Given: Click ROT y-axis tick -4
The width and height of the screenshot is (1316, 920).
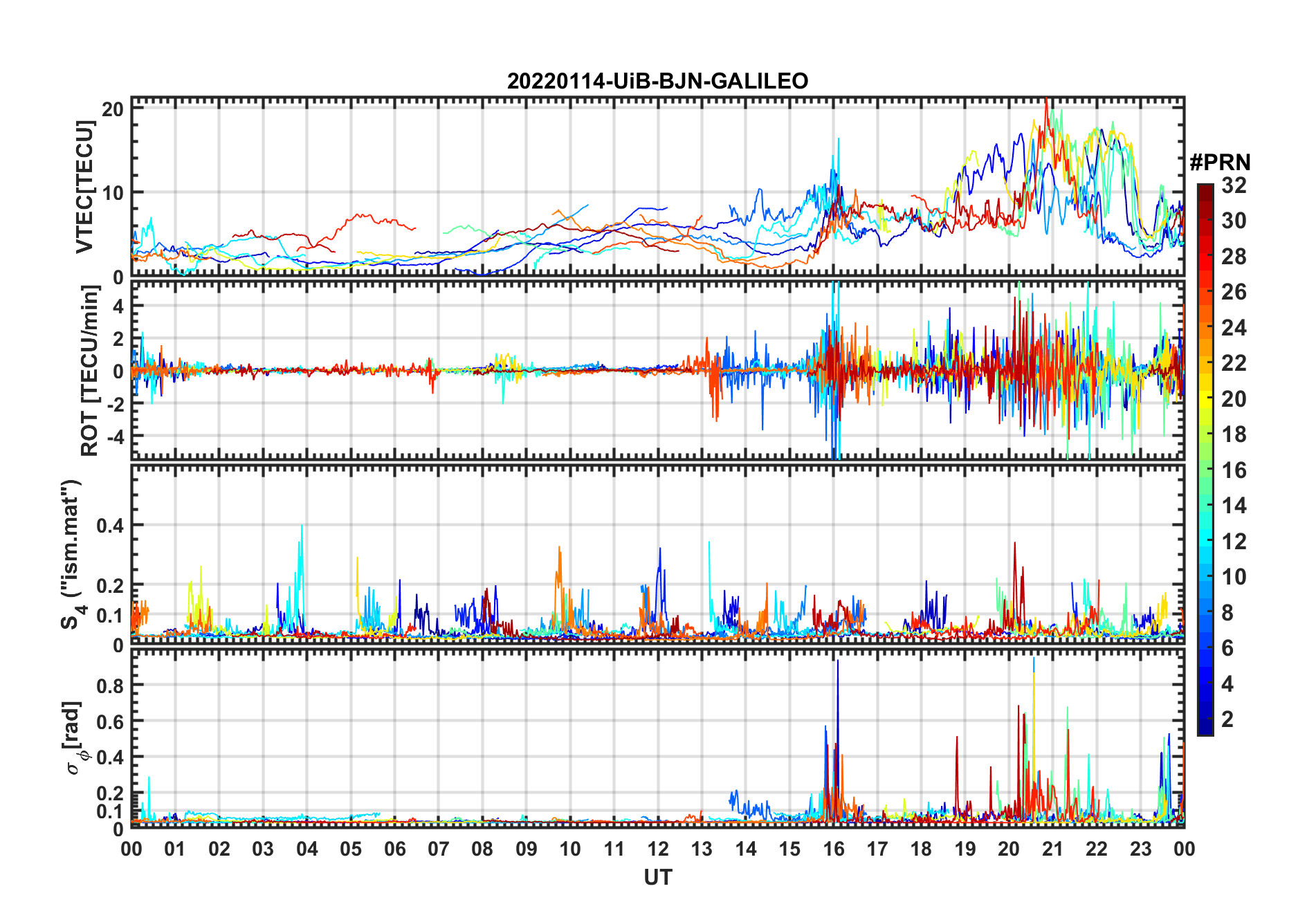Looking at the screenshot, I should 115,437.
